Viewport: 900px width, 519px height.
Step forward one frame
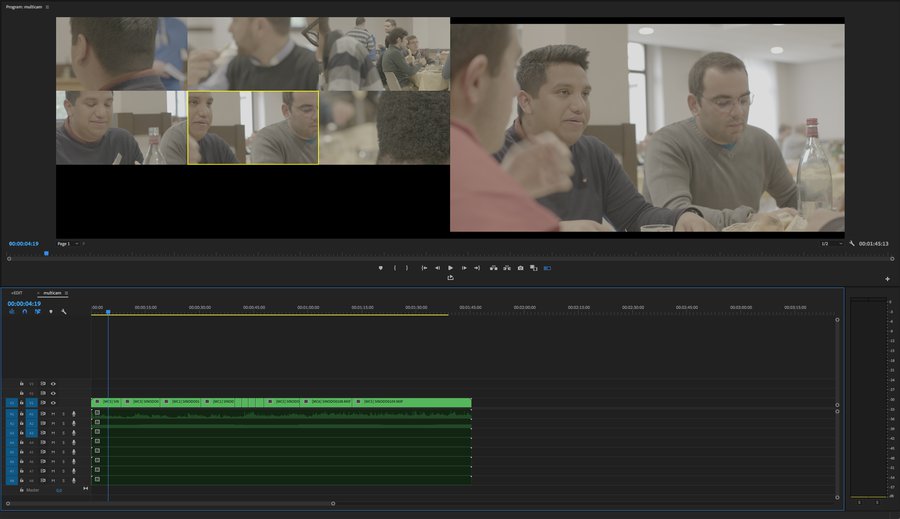[464, 268]
